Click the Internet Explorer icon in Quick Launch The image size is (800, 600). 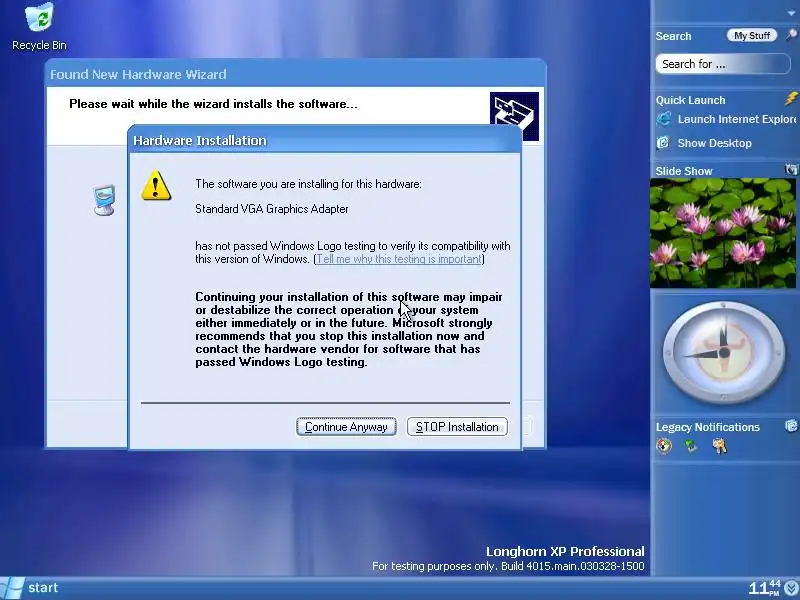coord(664,119)
